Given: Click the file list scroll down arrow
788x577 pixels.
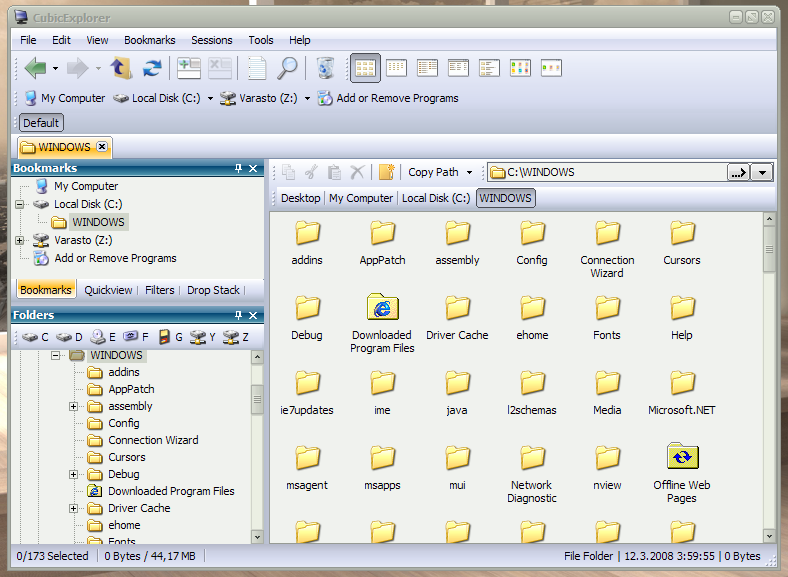Looking at the screenshot, I should pos(769,536).
